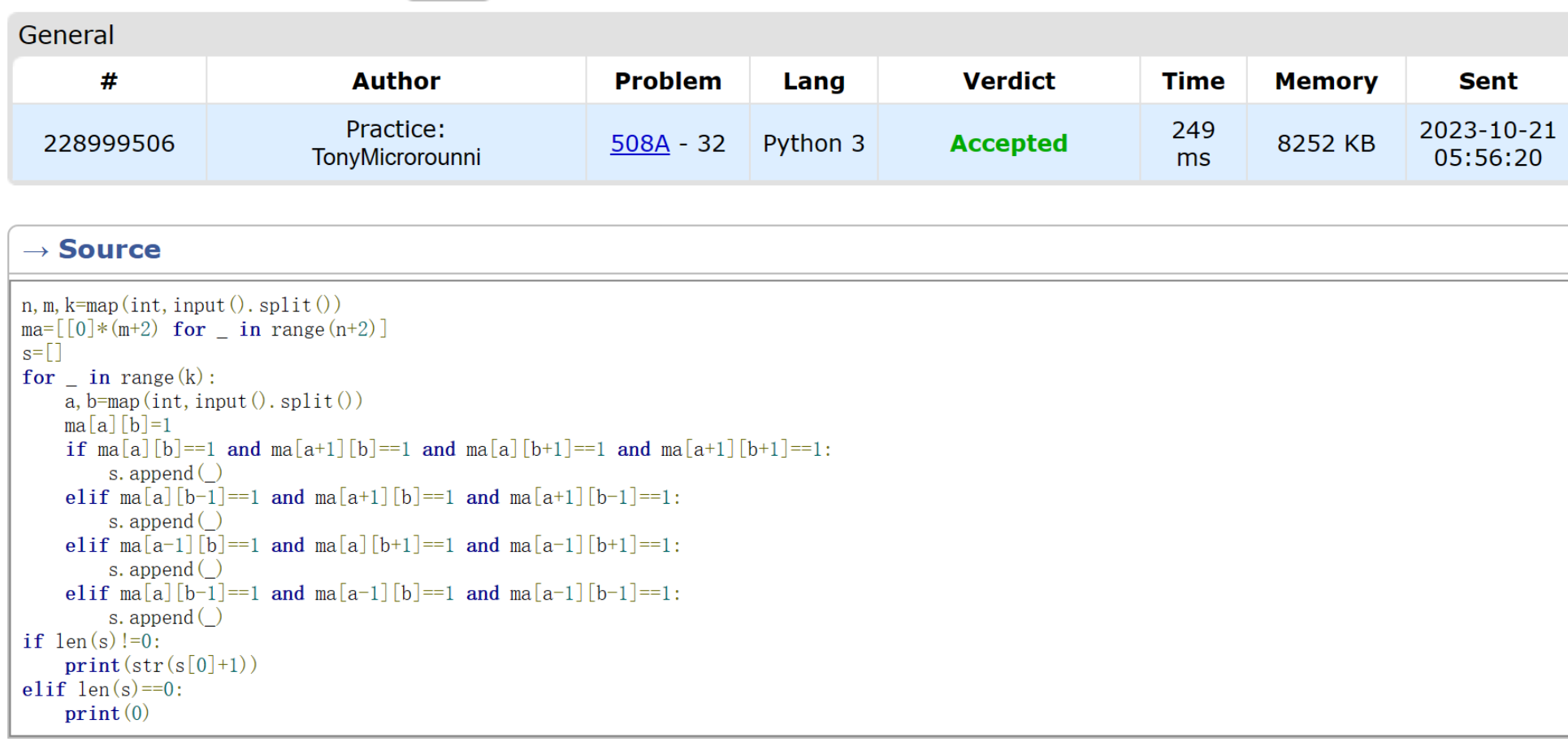
Task: Open the 508A problem link
Action: (x=640, y=143)
